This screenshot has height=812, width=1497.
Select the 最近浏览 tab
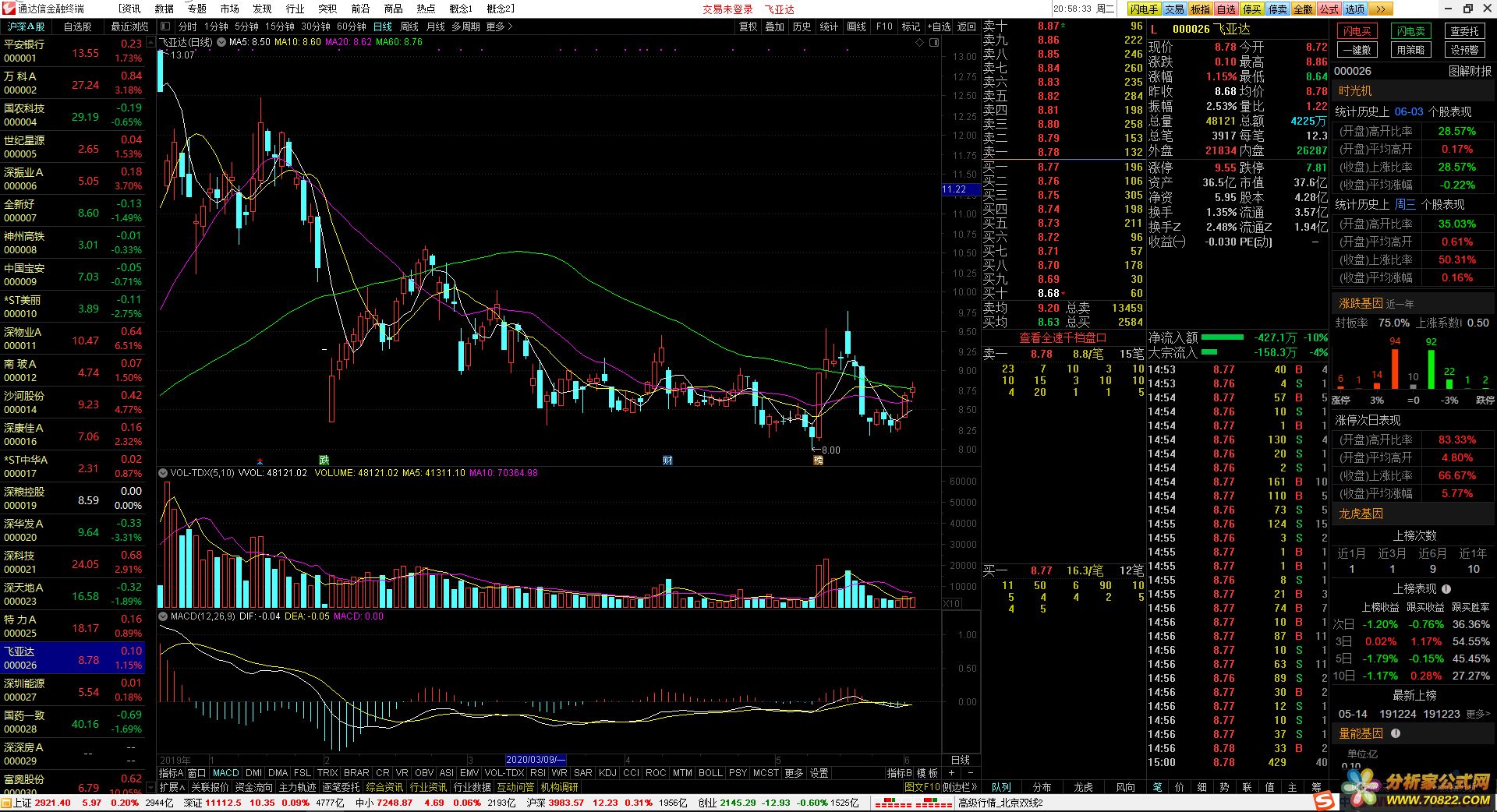tap(129, 26)
